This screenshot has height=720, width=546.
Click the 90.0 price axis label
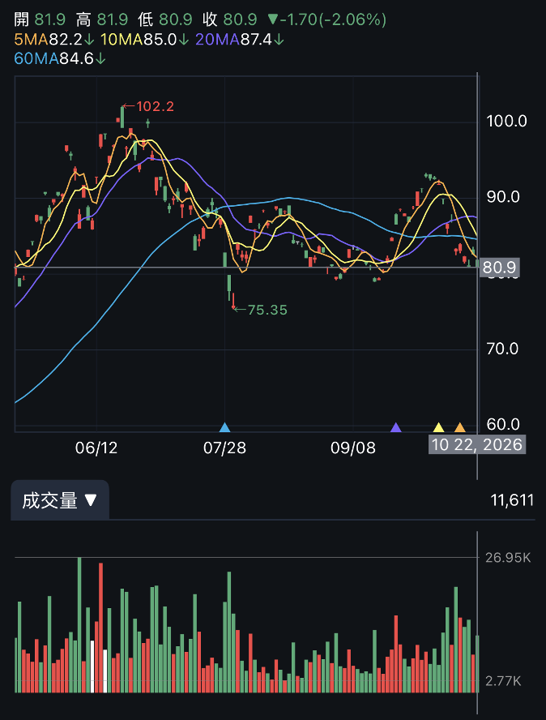point(503,197)
